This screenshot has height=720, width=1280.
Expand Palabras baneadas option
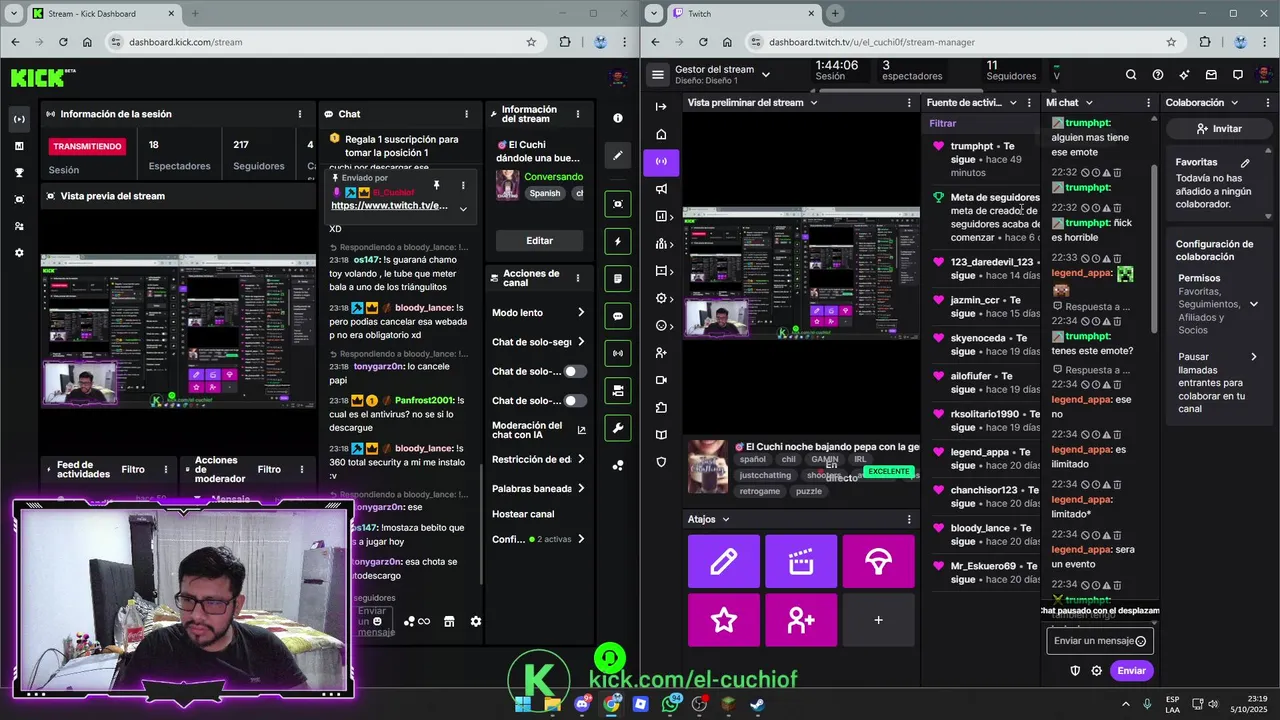(x=581, y=488)
